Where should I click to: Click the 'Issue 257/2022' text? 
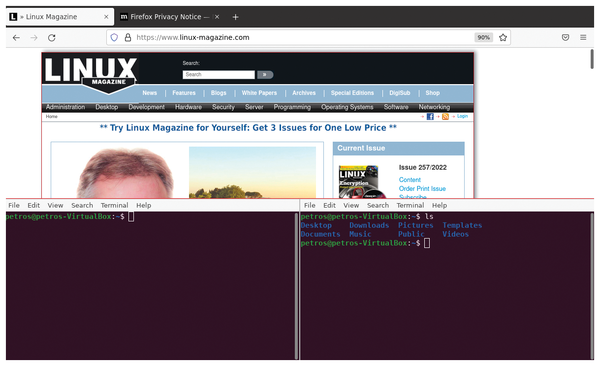(x=422, y=167)
